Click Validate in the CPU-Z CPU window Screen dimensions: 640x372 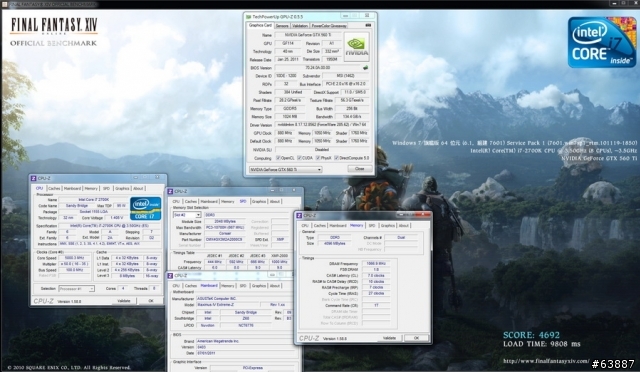tap(124, 301)
